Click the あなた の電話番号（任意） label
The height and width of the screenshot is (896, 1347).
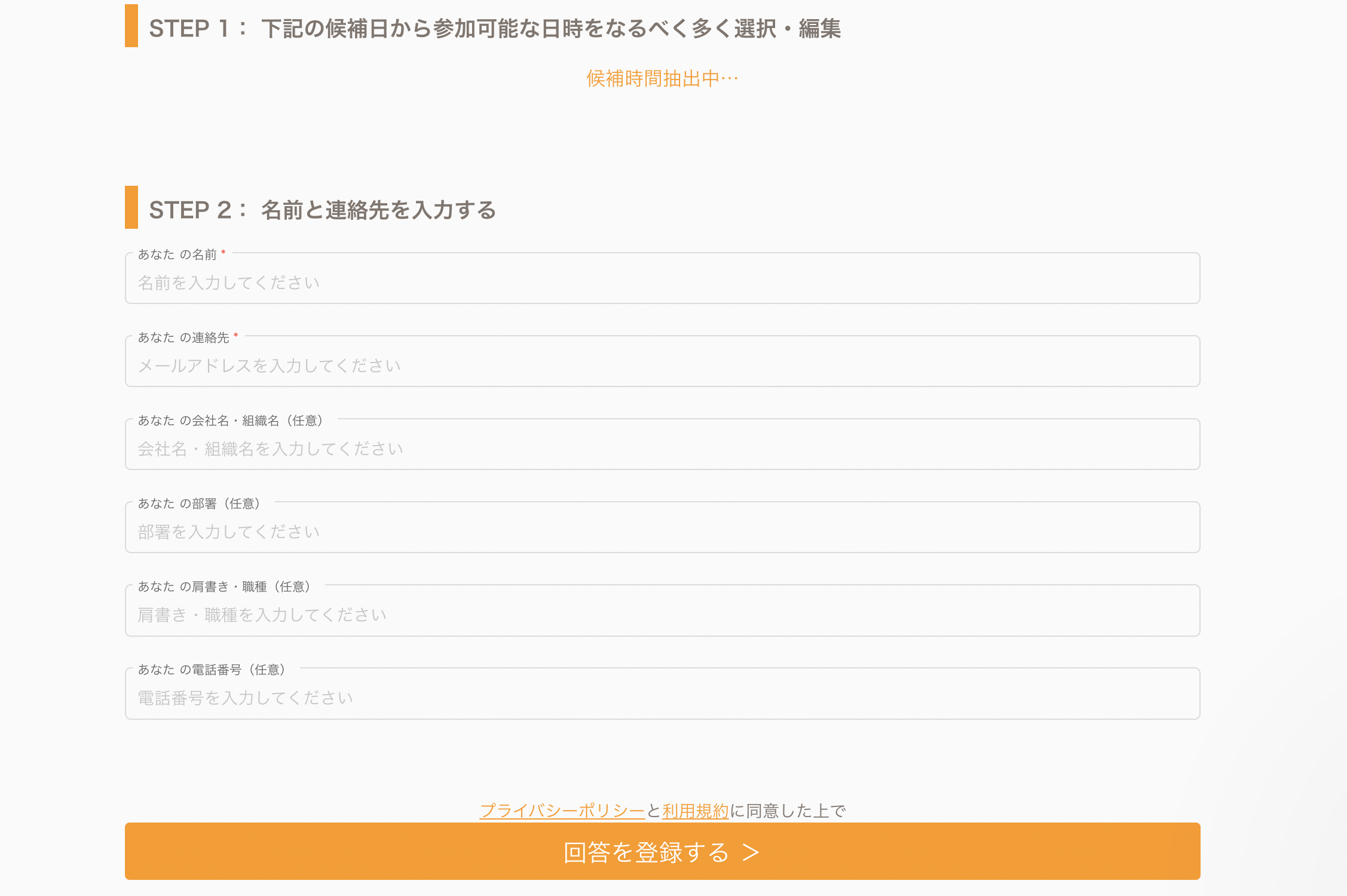[212, 670]
